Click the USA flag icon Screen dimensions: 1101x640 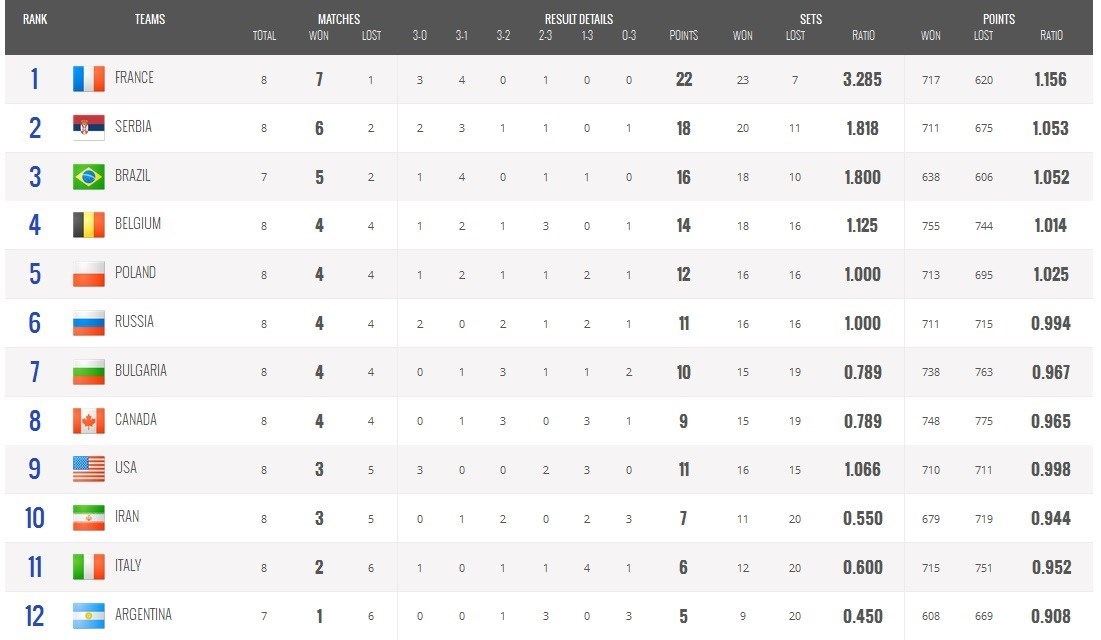point(88,469)
